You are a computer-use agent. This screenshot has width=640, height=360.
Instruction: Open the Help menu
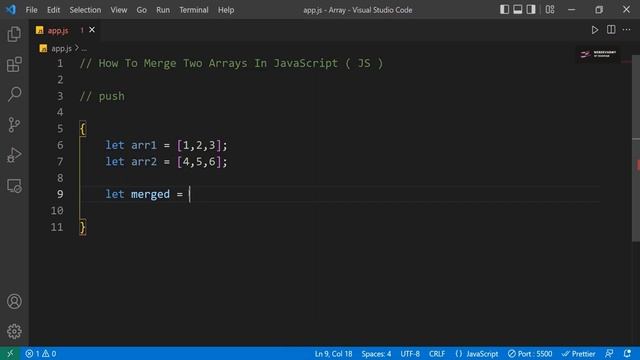coord(226,10)
